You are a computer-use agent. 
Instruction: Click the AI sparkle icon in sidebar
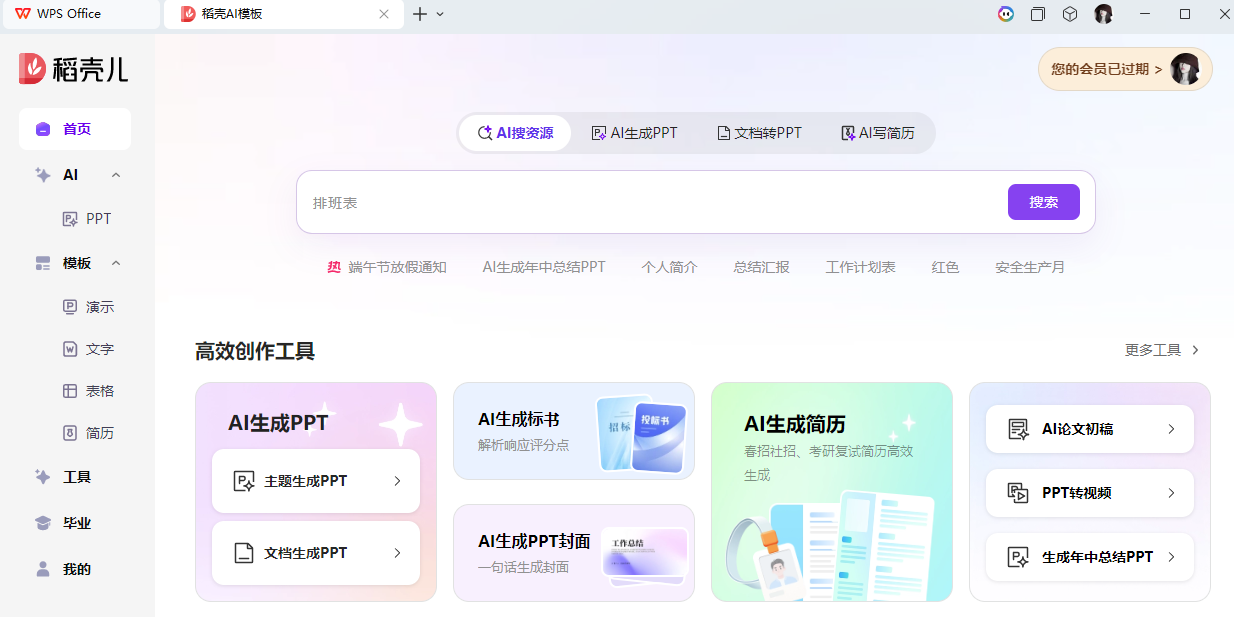[x=43, y=174]
